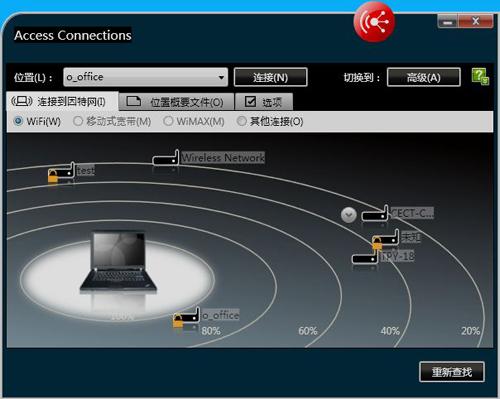Viewport: 500px width, 399px height.
Task: Click the 20% signal ring label
Action: pyautogui.click(x=470, y=331)
